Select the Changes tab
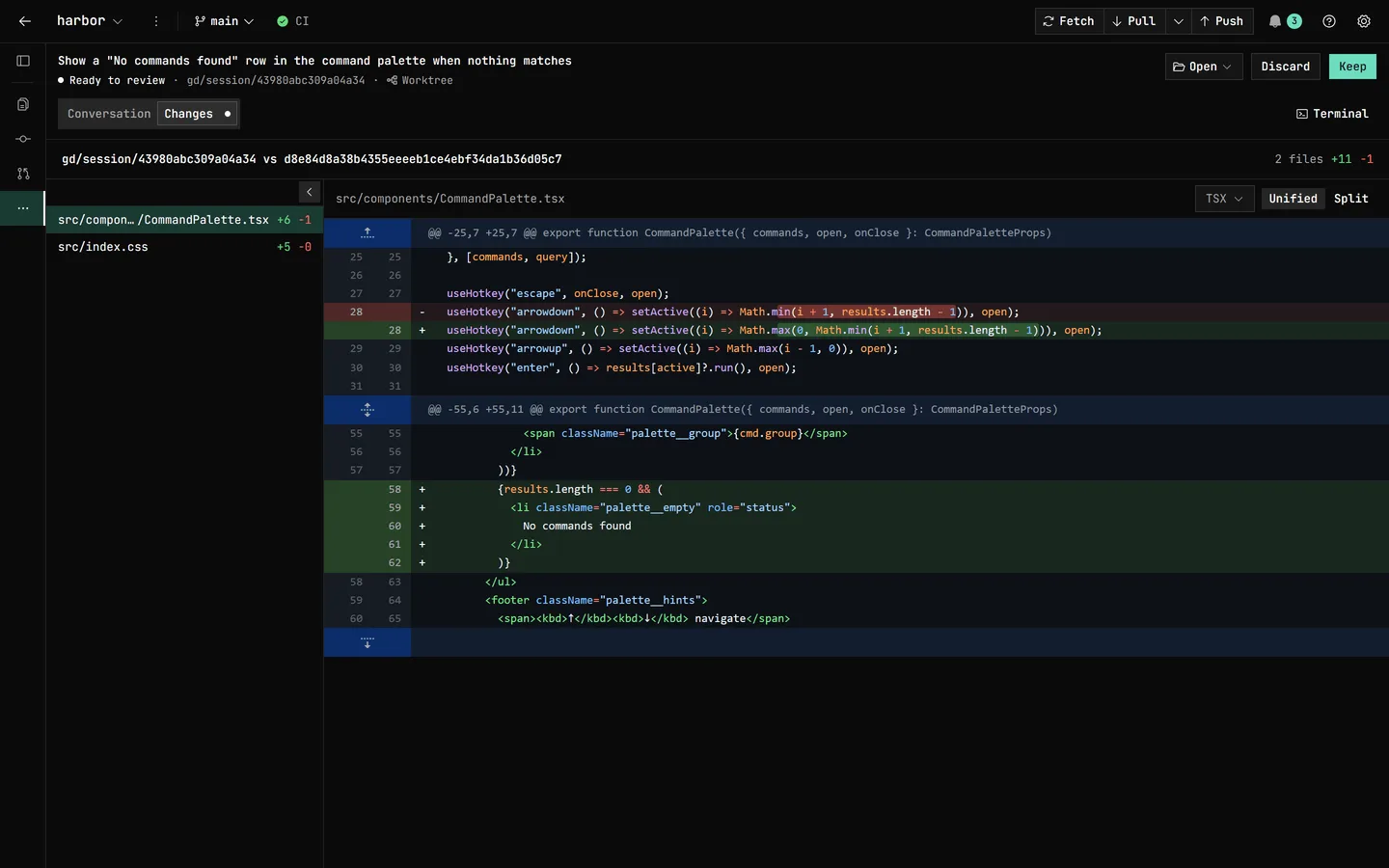Viewport: 1389px width, 868px height. [x=197, y=114]
